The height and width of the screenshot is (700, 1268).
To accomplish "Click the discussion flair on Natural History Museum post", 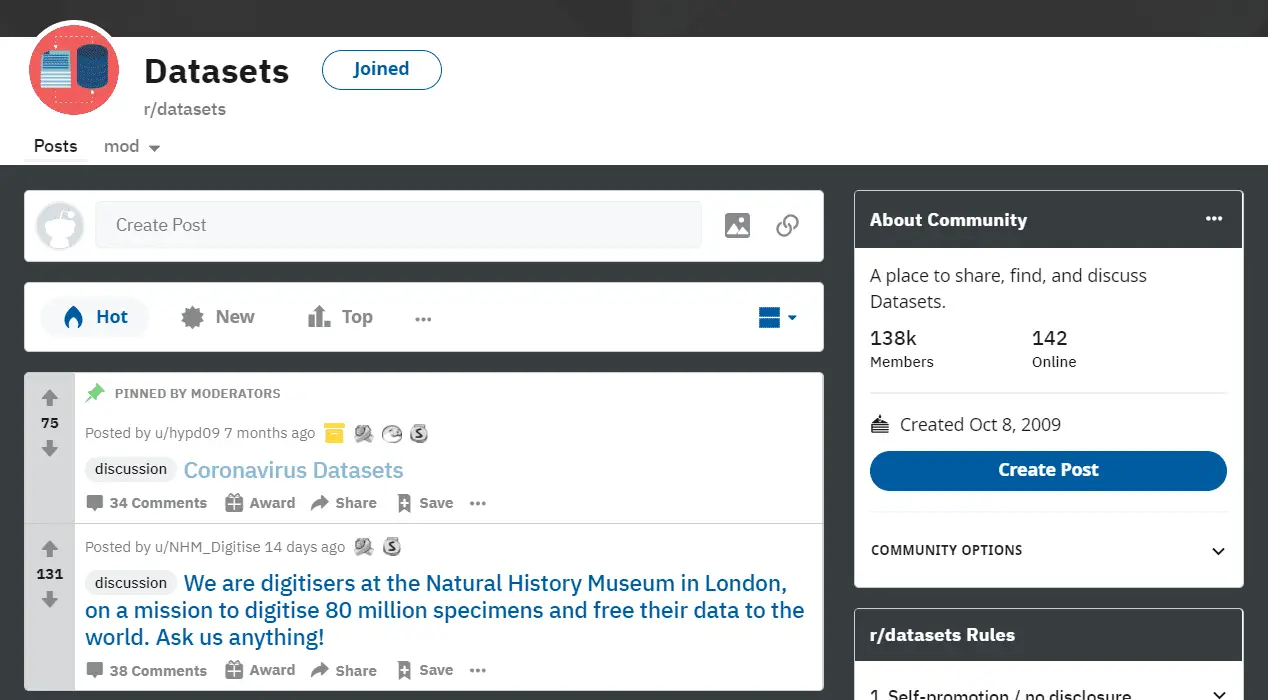I will [x=131, y=583].
